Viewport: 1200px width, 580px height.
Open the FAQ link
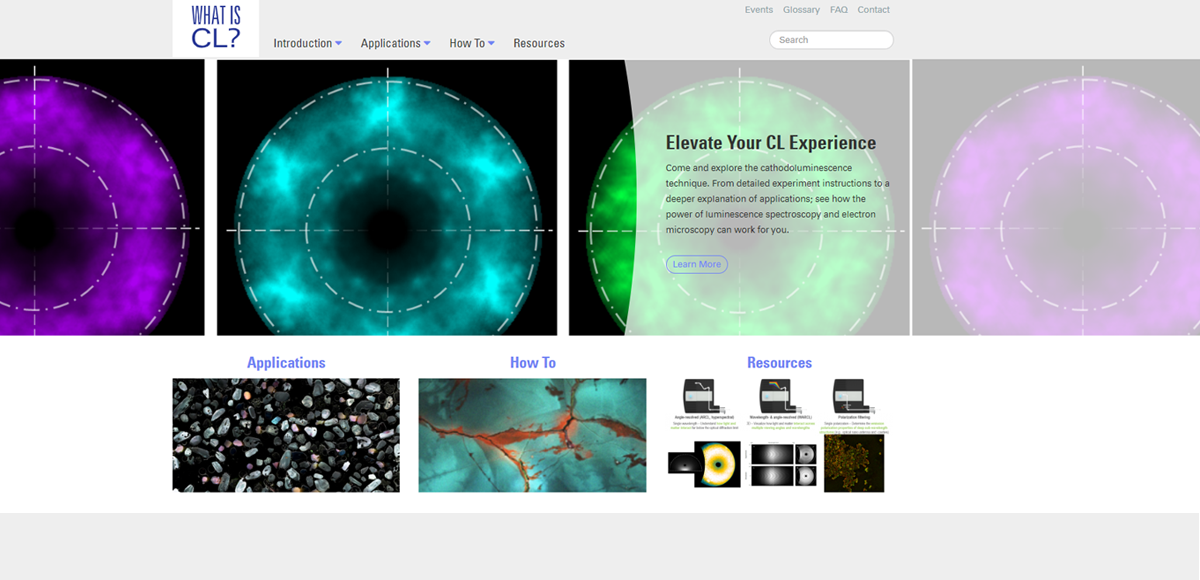(x=838, y=10)
